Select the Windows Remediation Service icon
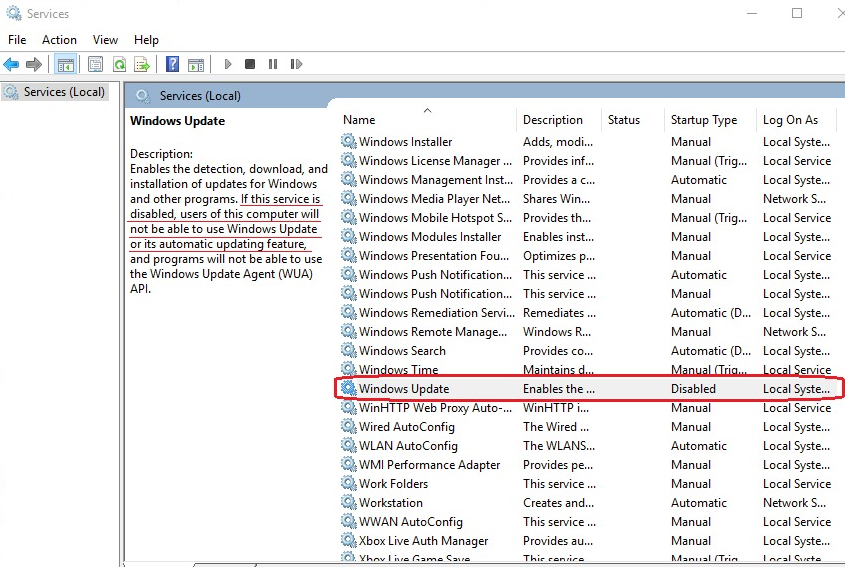 pos(349,313)
